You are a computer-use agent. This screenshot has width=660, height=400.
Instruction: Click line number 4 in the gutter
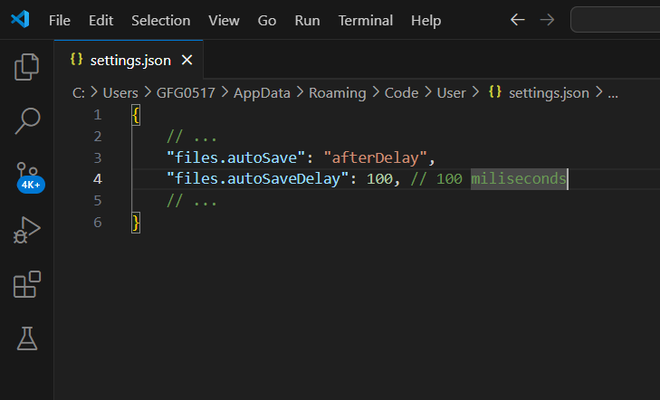(x=97, y=179)
